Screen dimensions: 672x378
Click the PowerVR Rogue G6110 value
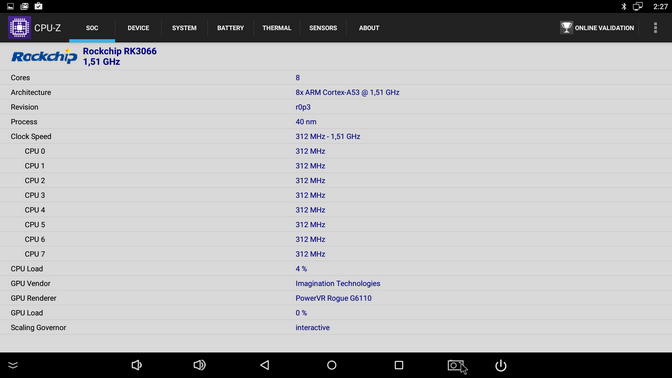click(333, 298)
